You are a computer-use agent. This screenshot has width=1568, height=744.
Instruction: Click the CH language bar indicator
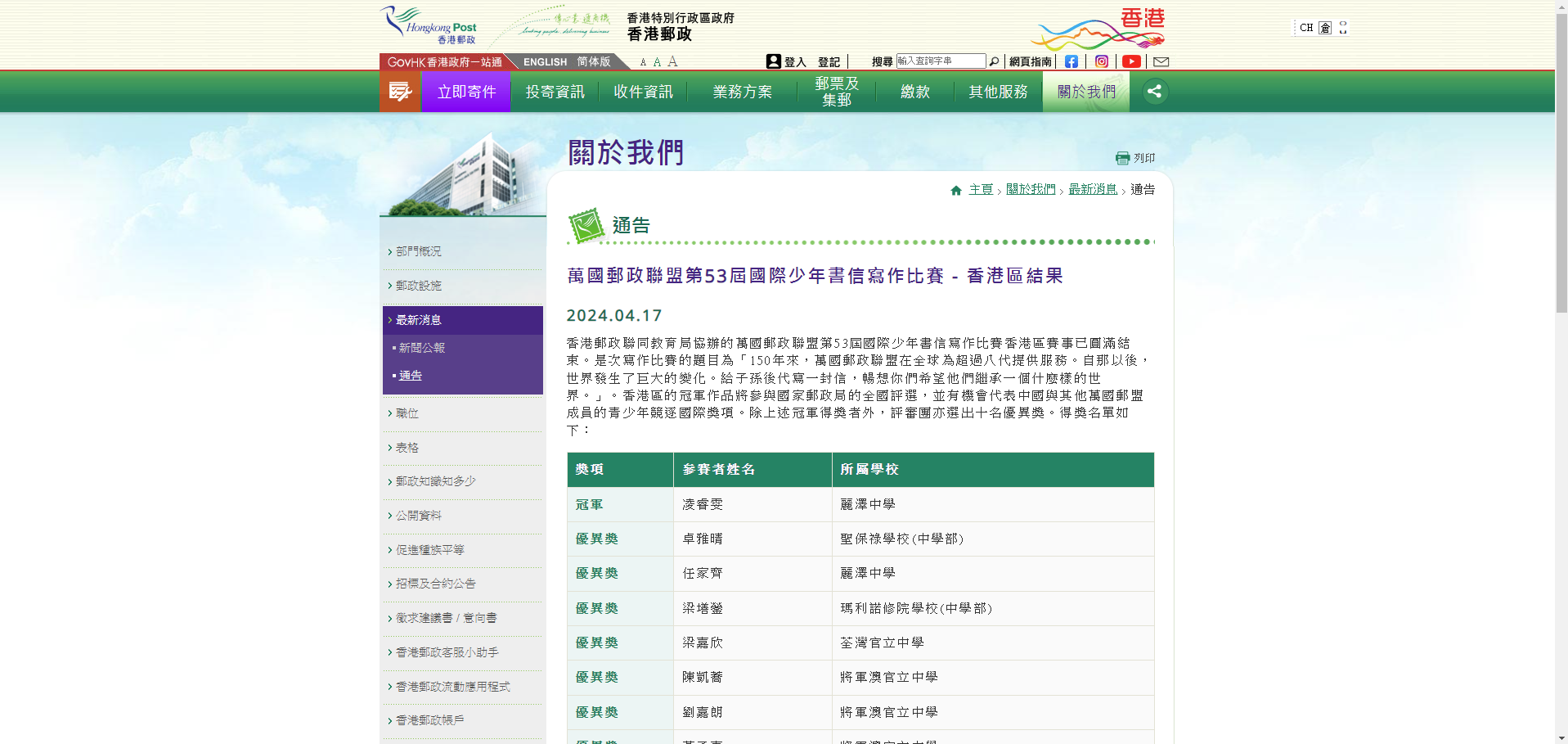tap(1306, 28)
